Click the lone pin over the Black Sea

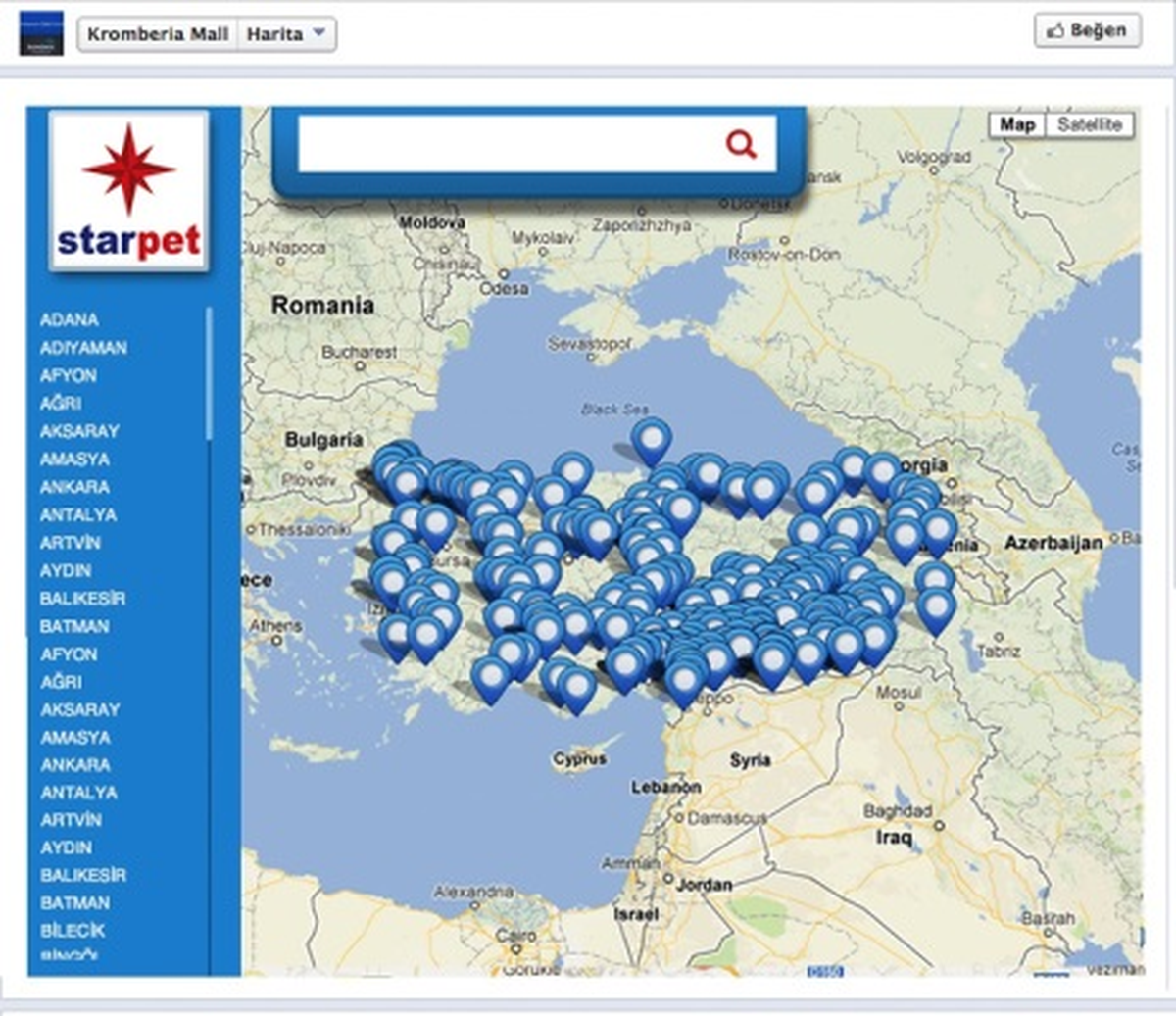[652, 441]
